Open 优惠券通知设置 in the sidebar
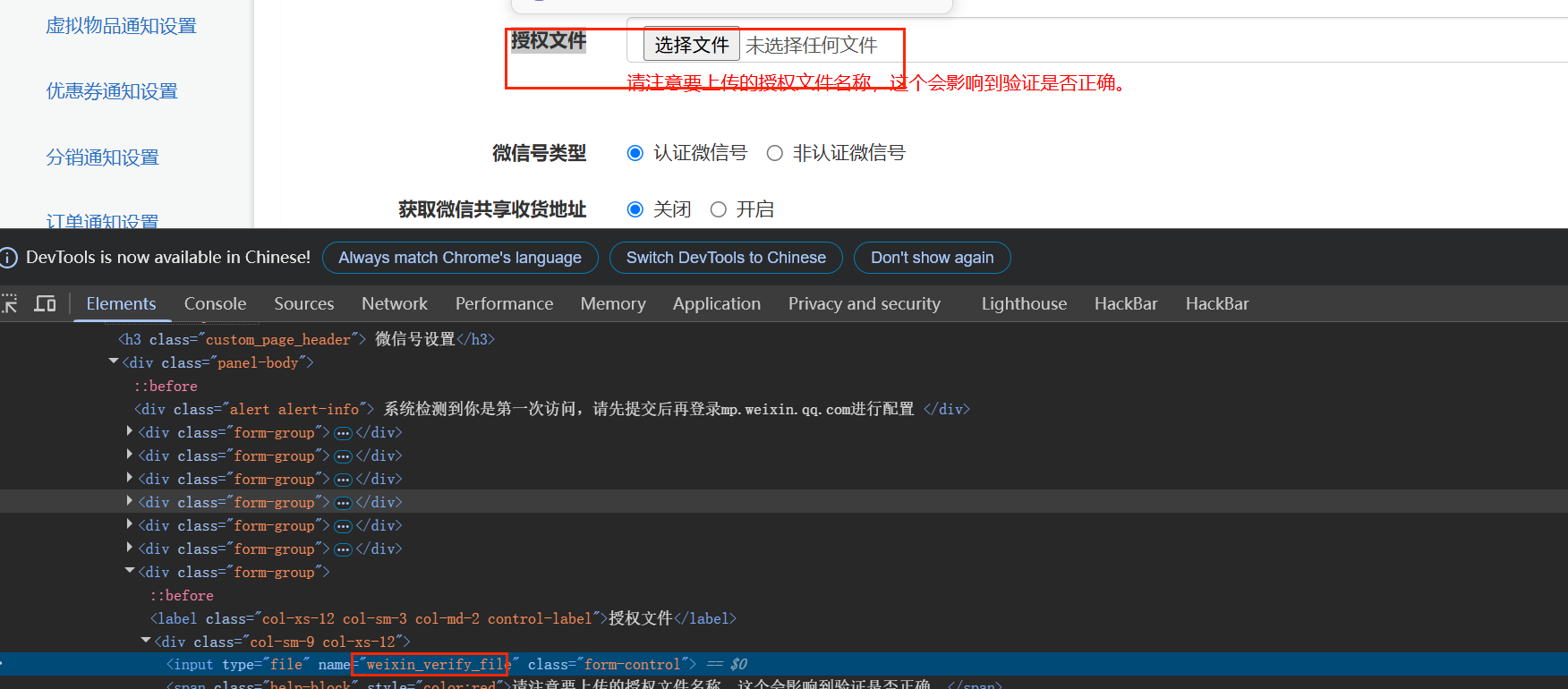Image resolution: width=1568 pixels, height=689 pixels. (112, 91)
